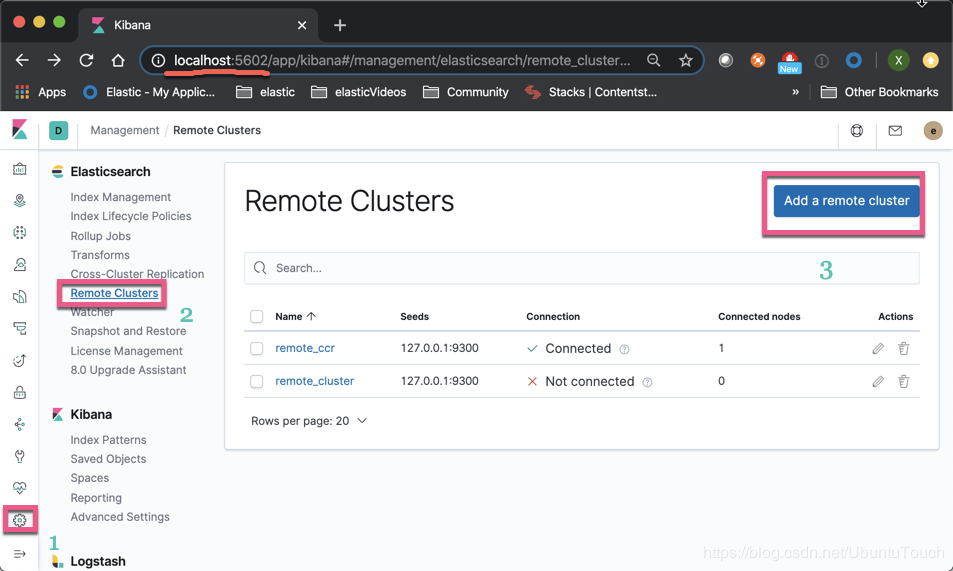This screenshot has width=953, height=571.
Task: Bookmark the page with star icon
Action: [686, 60]
